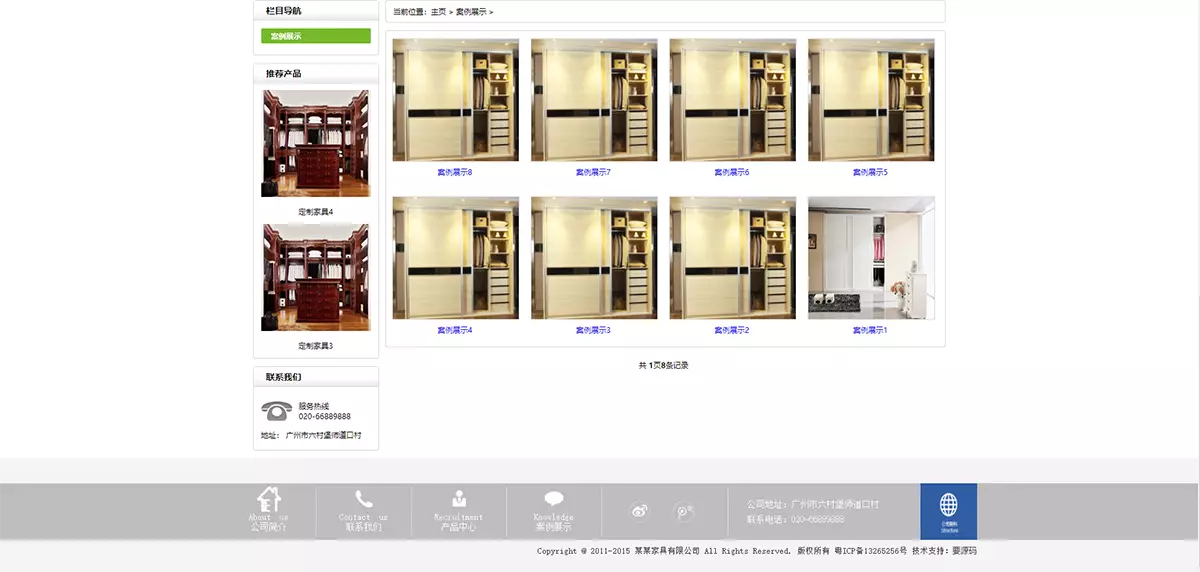Click 联系我们 label in footer navigation
This screenshot has height=572, width=1200.
[x=363, y=526]
